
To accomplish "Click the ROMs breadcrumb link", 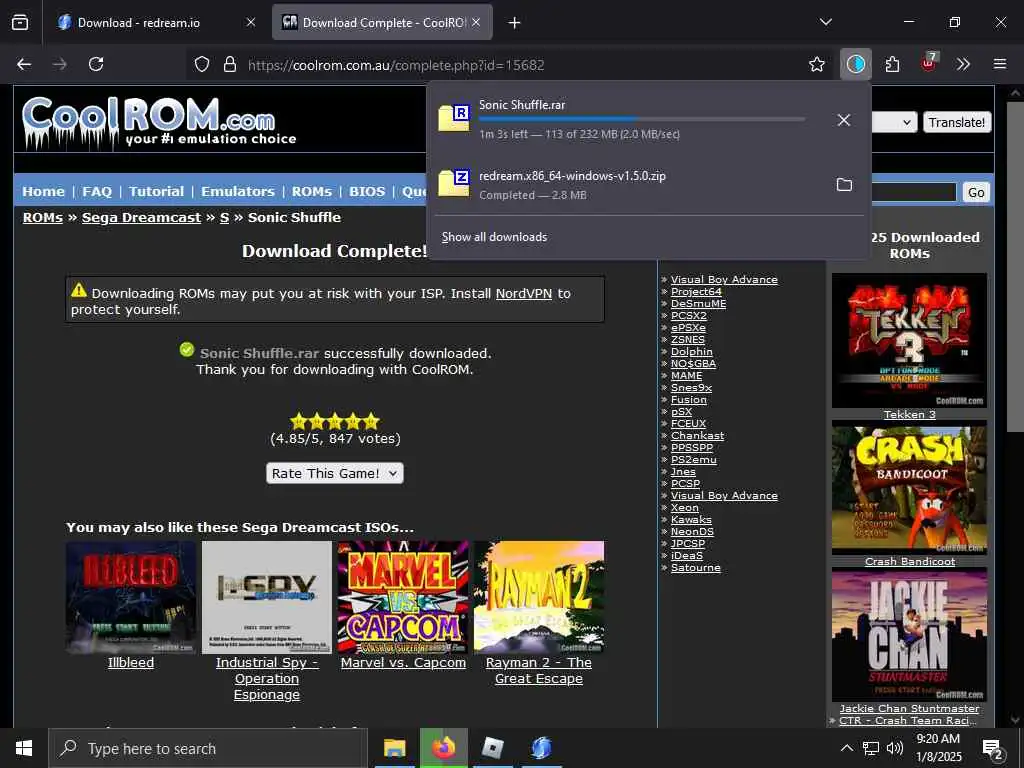I will point(42,217).
